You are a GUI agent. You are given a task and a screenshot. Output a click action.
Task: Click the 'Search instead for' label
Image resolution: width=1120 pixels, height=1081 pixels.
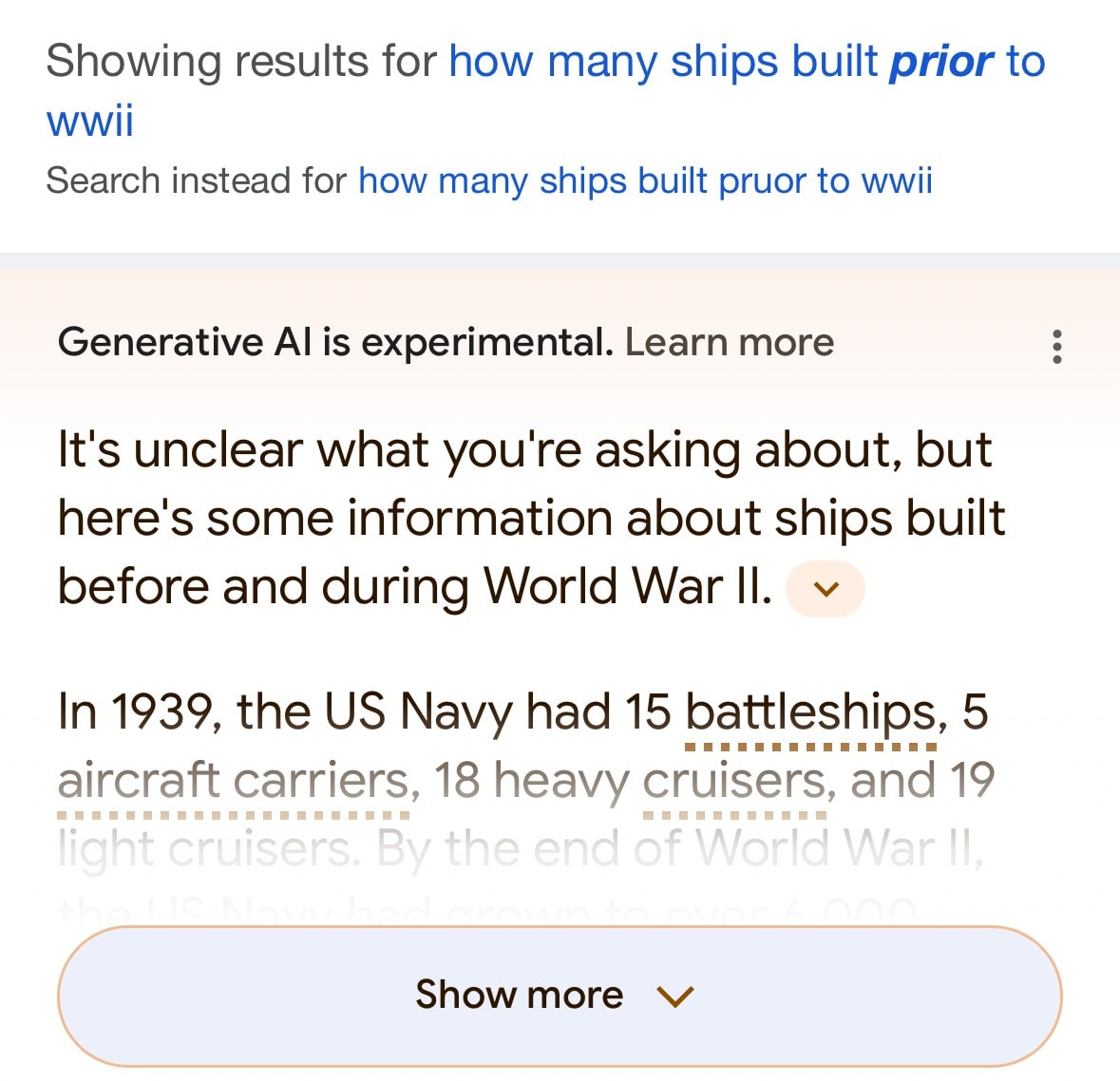pyautogui.click(x=196, y=180)
